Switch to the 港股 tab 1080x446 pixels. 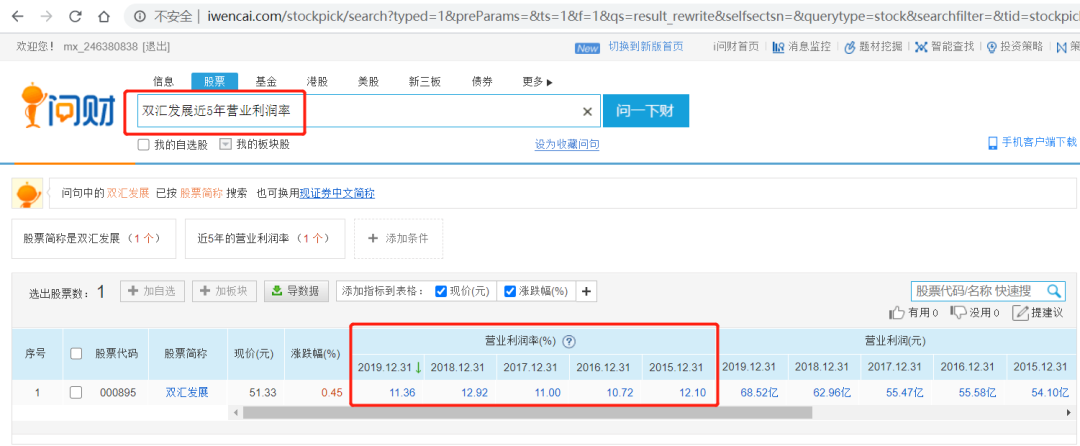pos(317,82)
